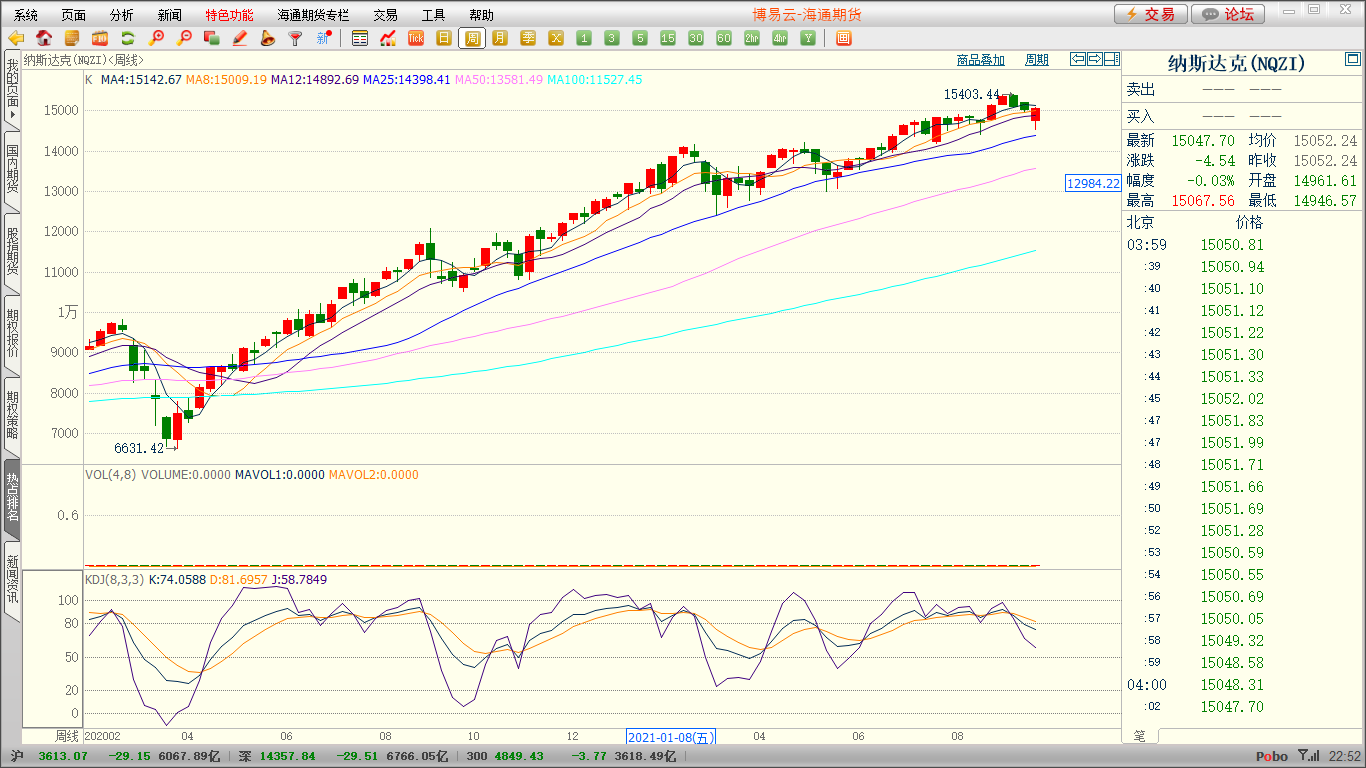Toggle the side panel layout icon
This screenshot has width=1366, height=768.
click(1111, 59)
